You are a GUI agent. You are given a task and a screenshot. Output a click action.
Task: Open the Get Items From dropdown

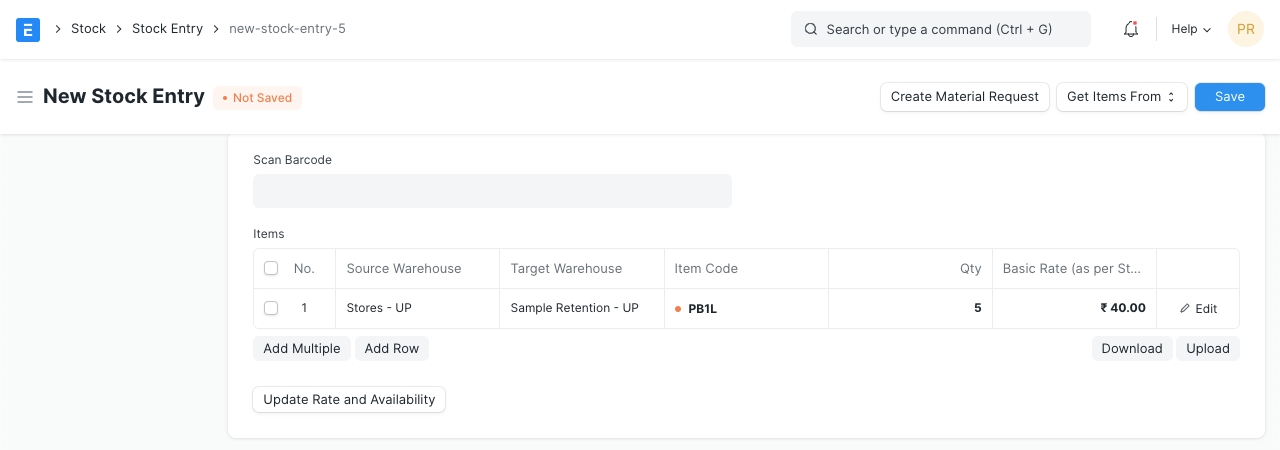tap(1121, 97)
